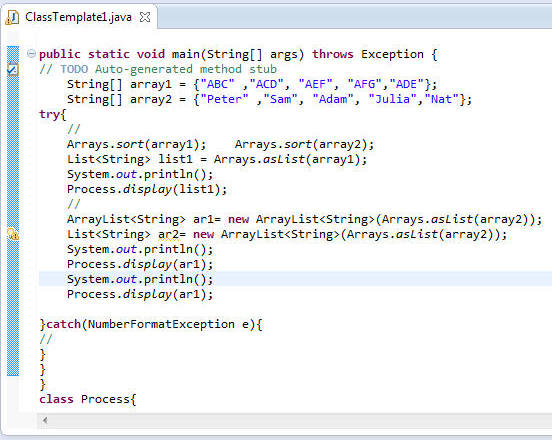Click the TODO task marker in gutter
This screenshot has height=440, width=552.
click(x=13, y=69)
